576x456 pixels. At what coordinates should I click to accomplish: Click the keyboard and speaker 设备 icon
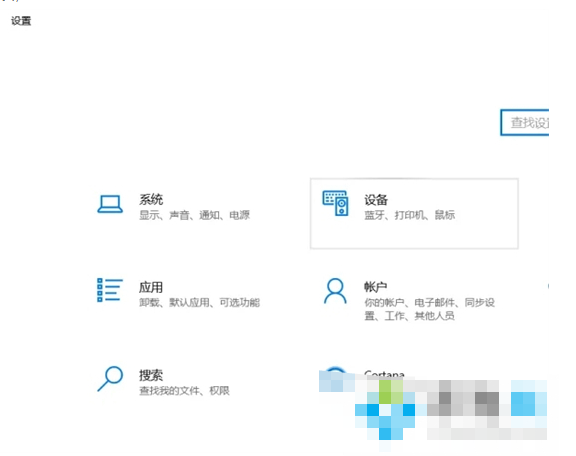point(335,203)
